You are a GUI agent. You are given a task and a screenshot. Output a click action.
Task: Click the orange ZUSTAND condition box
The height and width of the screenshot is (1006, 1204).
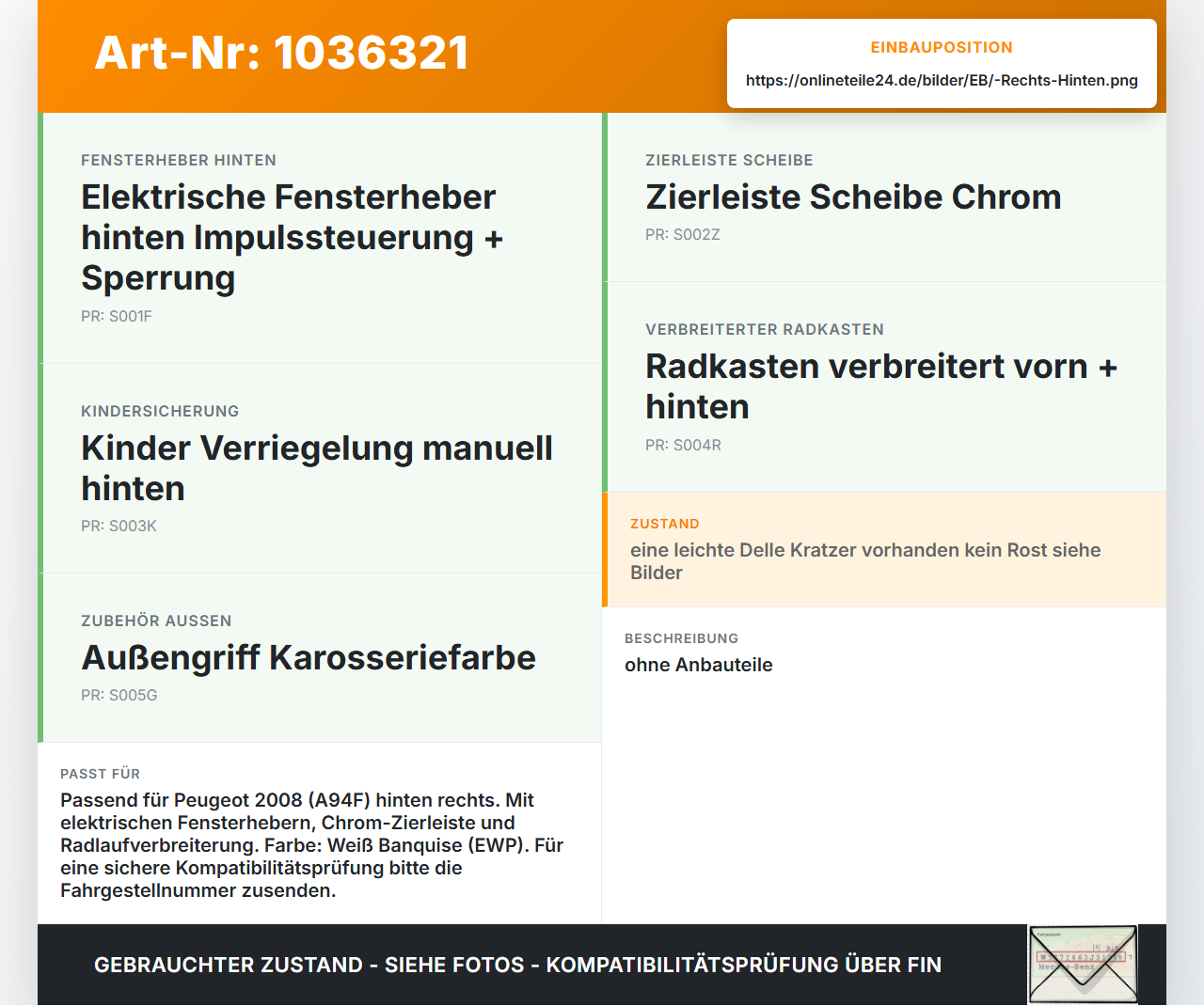point(884,549)
